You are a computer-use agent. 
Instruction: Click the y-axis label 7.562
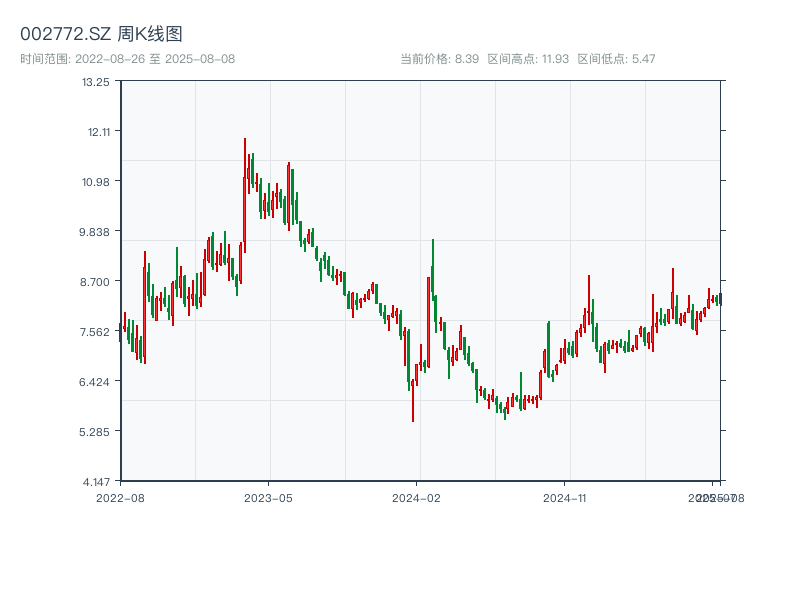[95, 332]
